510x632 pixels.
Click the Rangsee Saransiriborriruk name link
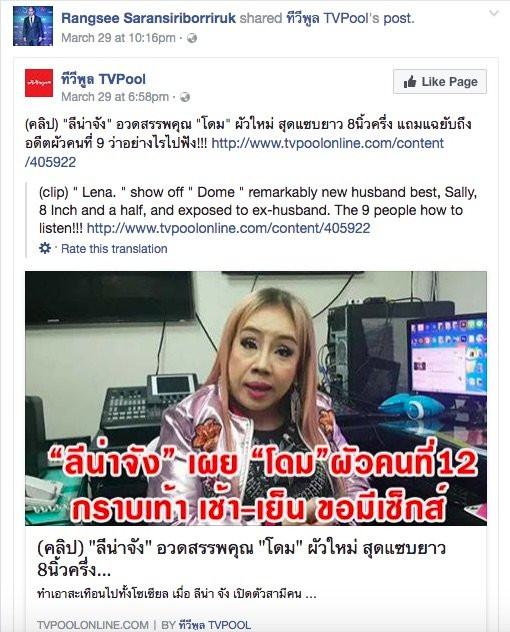(x=148, y=18)
